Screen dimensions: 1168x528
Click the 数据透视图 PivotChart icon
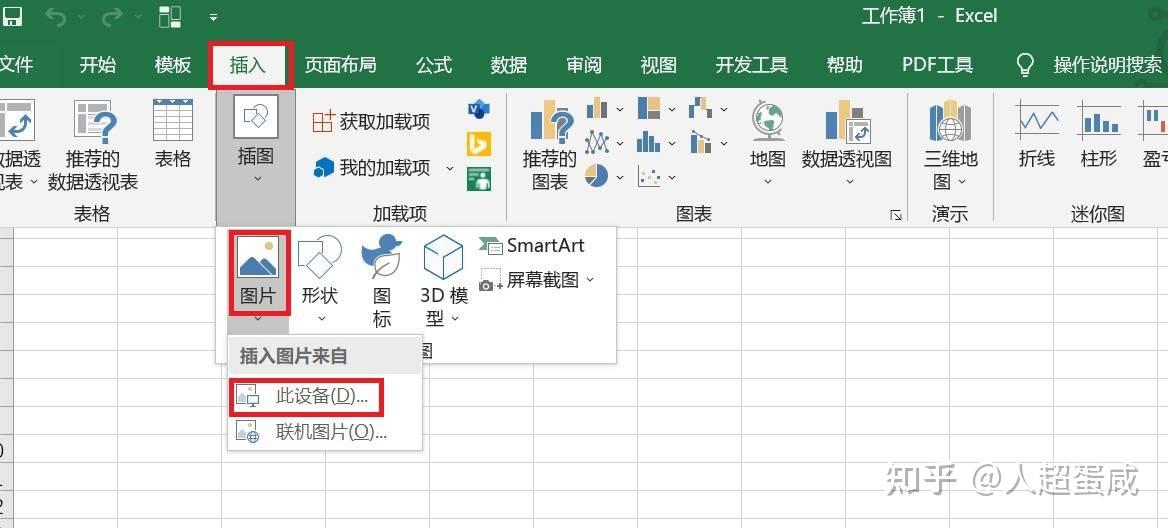click(848, 121)
